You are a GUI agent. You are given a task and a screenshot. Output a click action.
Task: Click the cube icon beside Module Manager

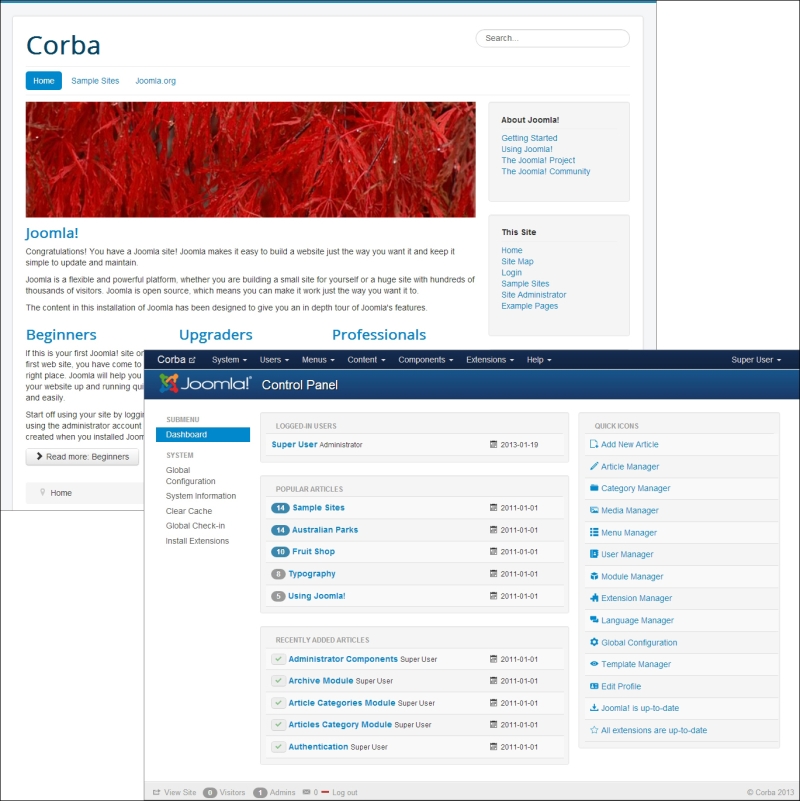(x=594, y=577)
